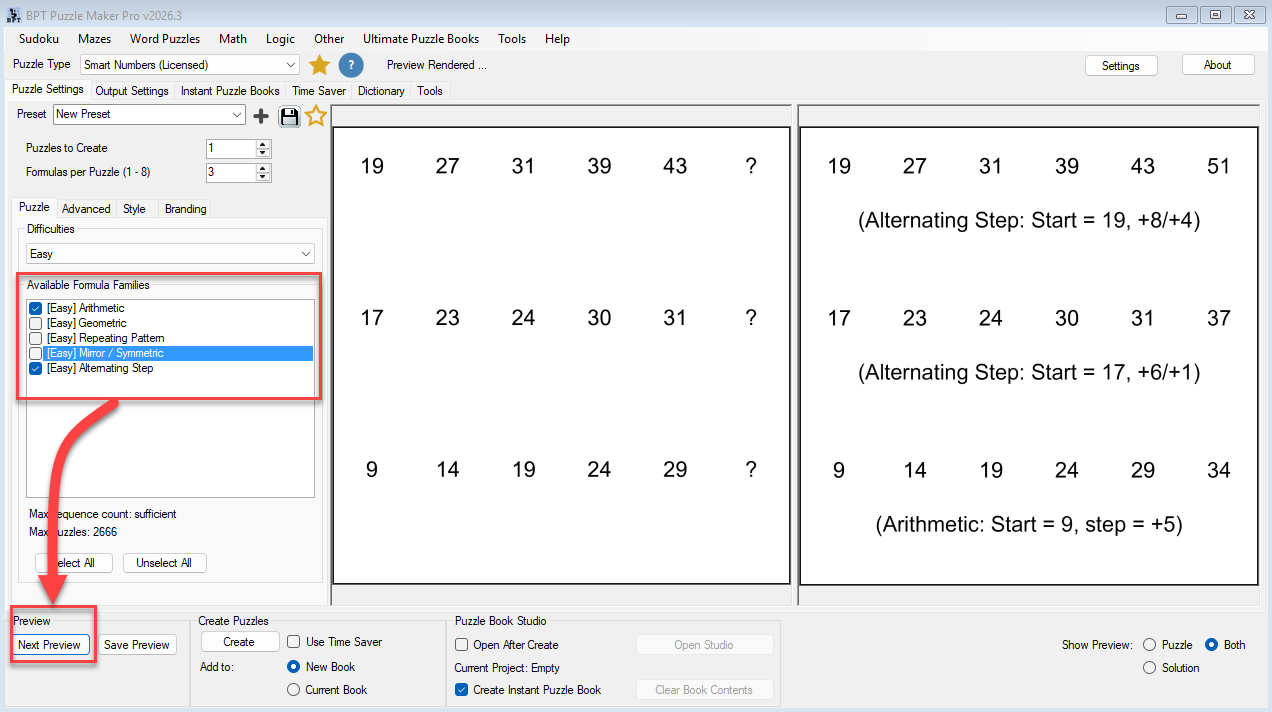Enable Use Time Saver checkbox
Viewport: 1272px width, 712px height.
[294, 642]
